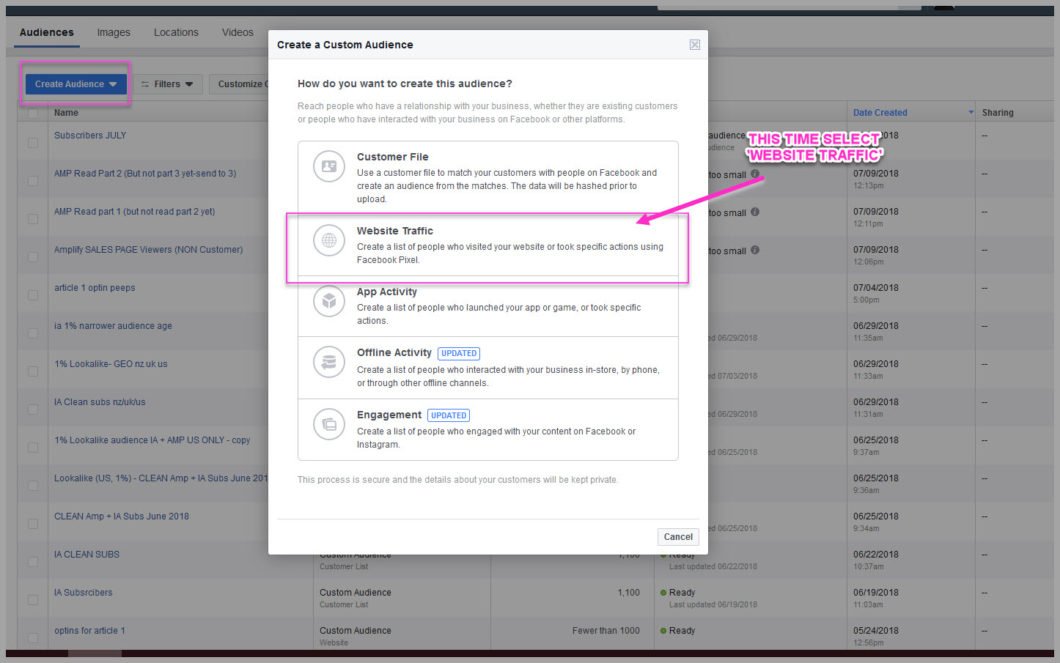1060x663 pixels.
Task: Open 1% Lookalike- GEO nz uk us audience
Action: 111,364
